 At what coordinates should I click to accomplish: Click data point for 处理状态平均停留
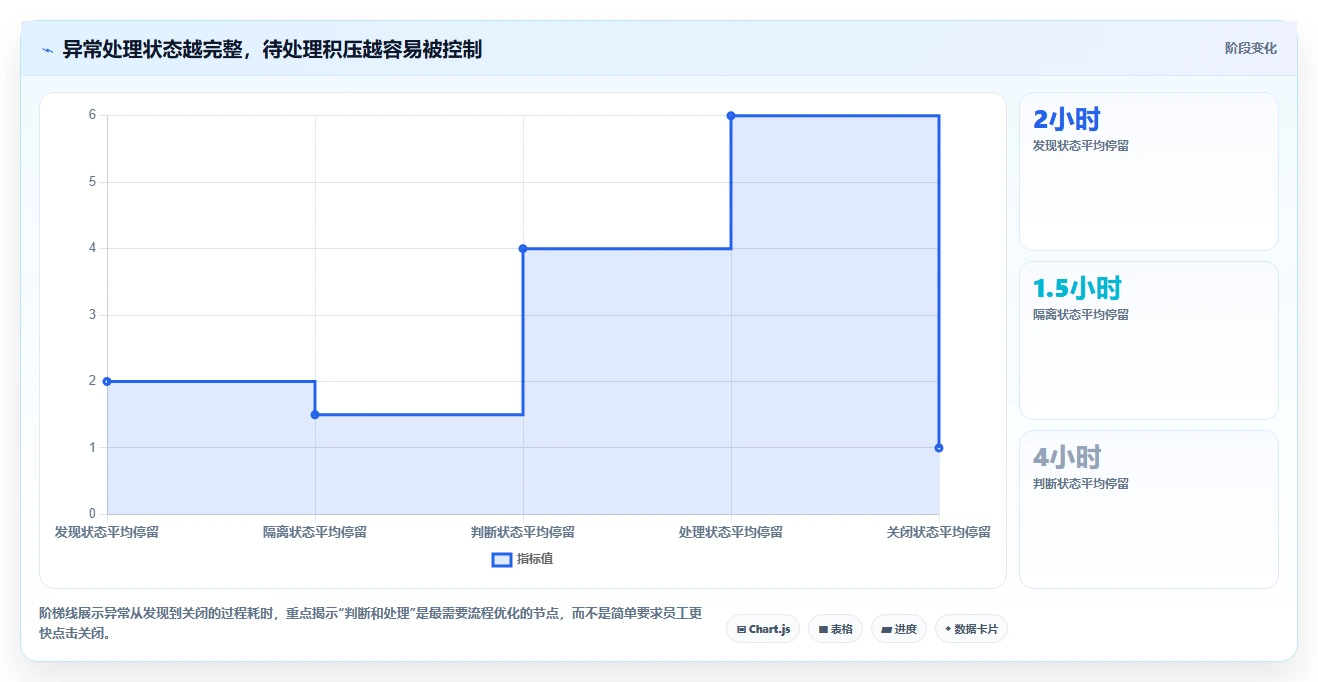pos(731,116)
